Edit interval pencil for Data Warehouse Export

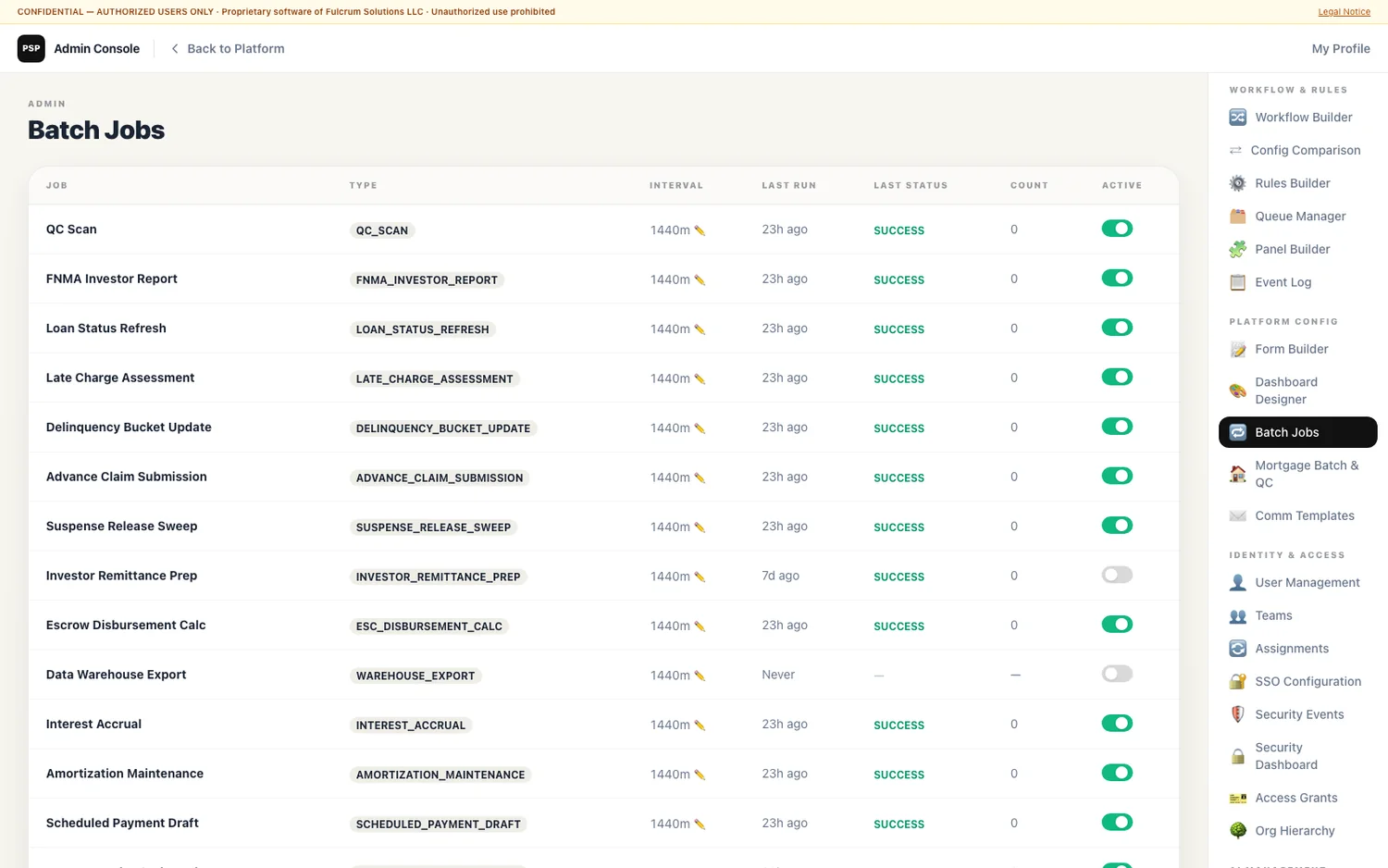700,676
